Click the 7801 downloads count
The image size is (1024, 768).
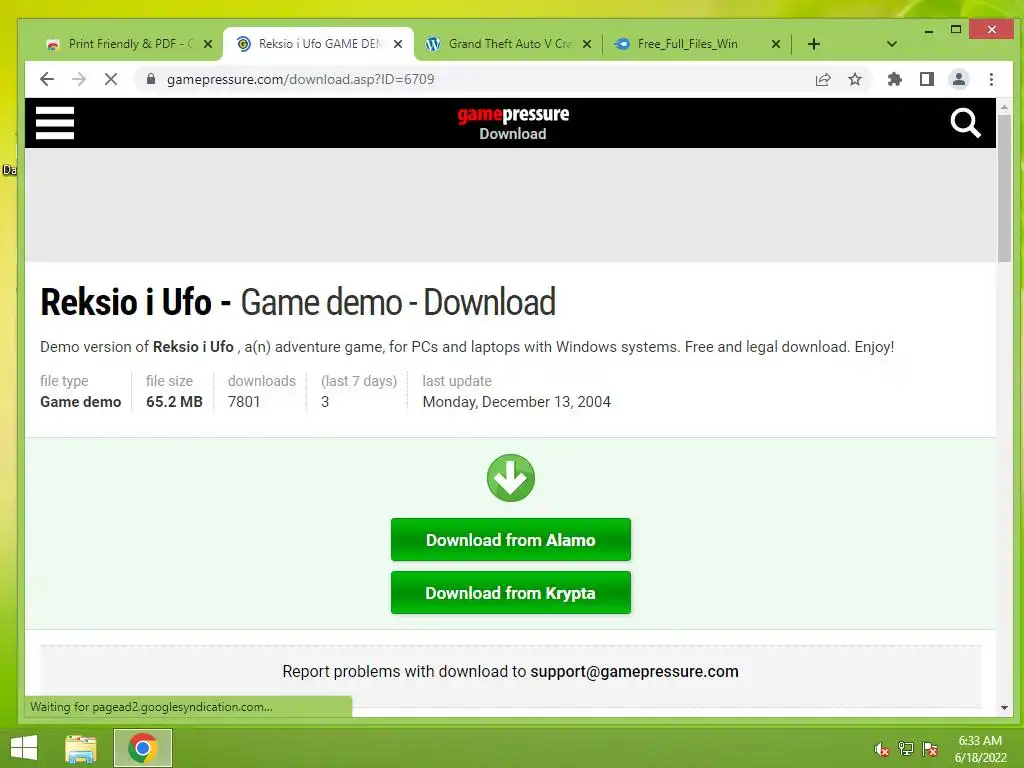[244, 402]
